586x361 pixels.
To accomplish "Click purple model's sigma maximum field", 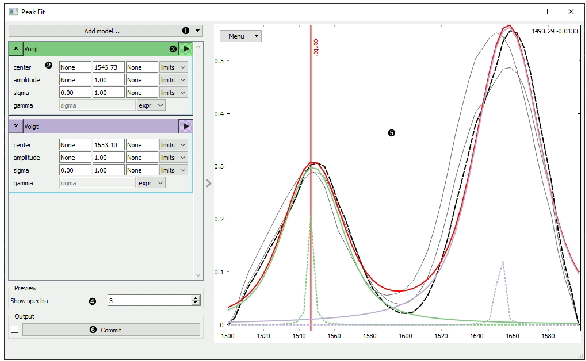I will 142,170.
